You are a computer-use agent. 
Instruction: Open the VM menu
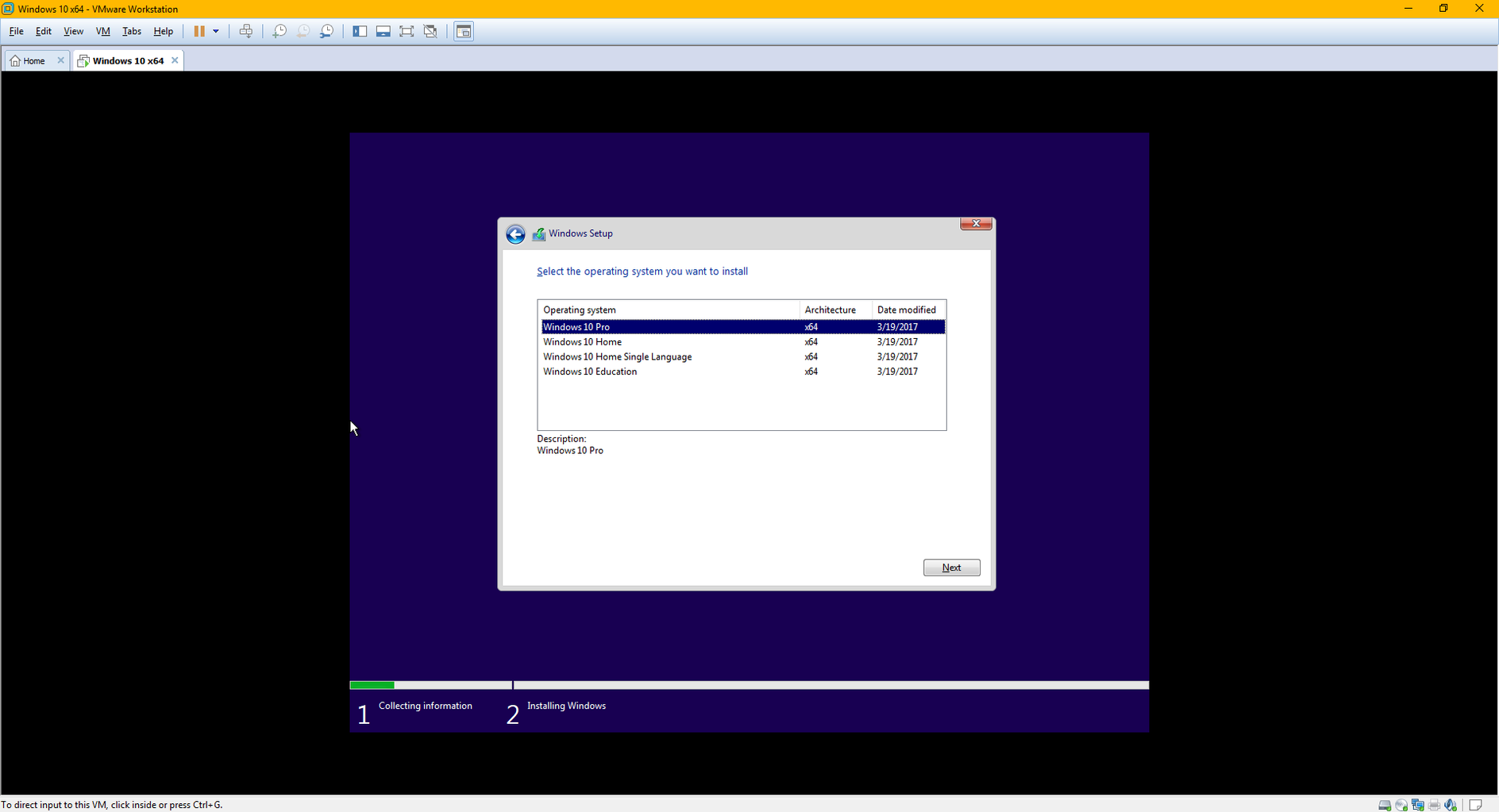pyautogui.click(x=103, y=32)
